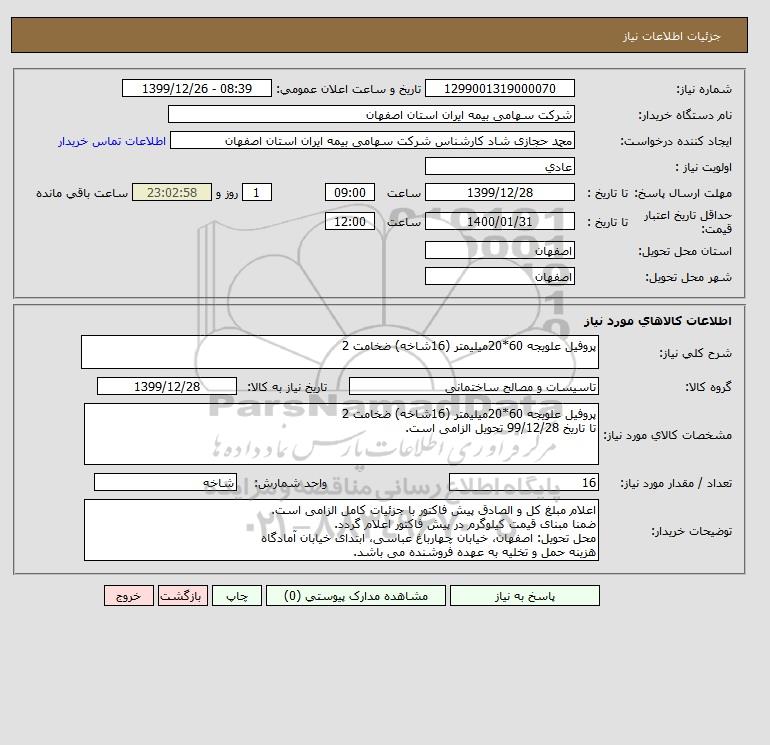Click the شماره نیاز label
The height and width of the screenshot is (745, 770).
click(x=704, y=89)
